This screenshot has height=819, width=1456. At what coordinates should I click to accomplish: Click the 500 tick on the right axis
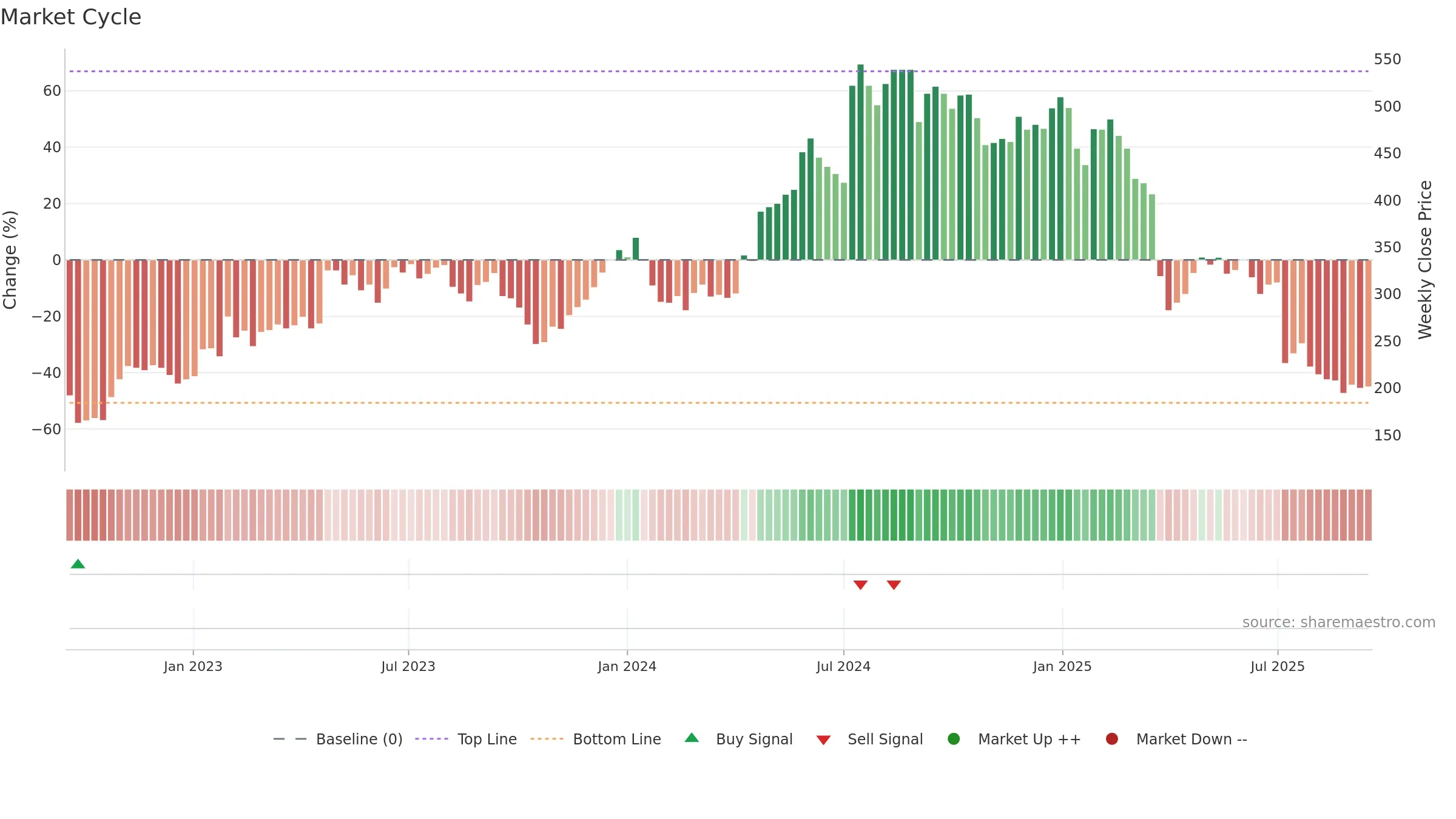[1387, 107]
